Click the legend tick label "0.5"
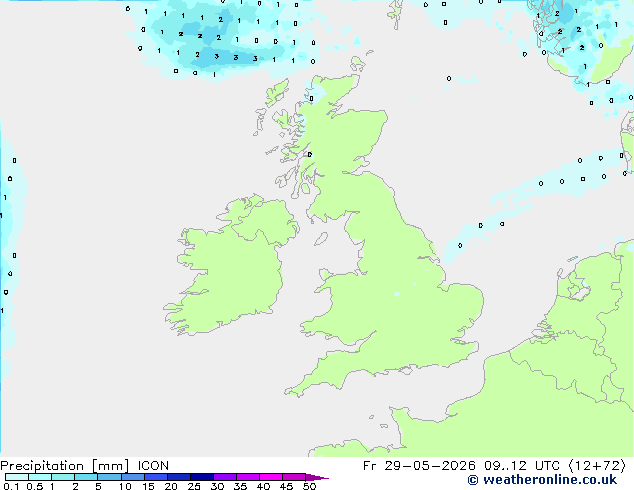Viewport: 634px width, 490px height. pyautogui.click(x=35, y=486)
